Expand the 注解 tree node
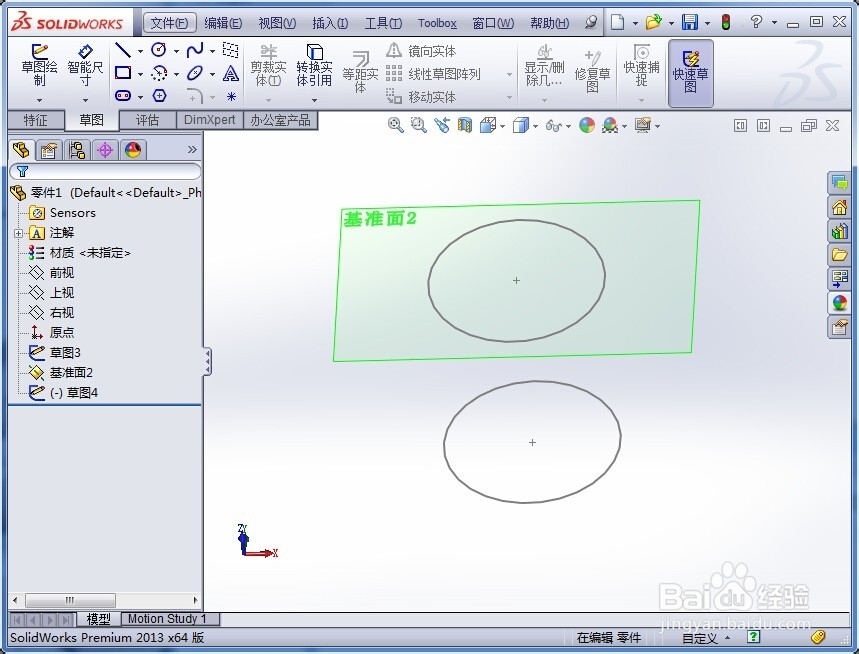 [x=18, y=233]
